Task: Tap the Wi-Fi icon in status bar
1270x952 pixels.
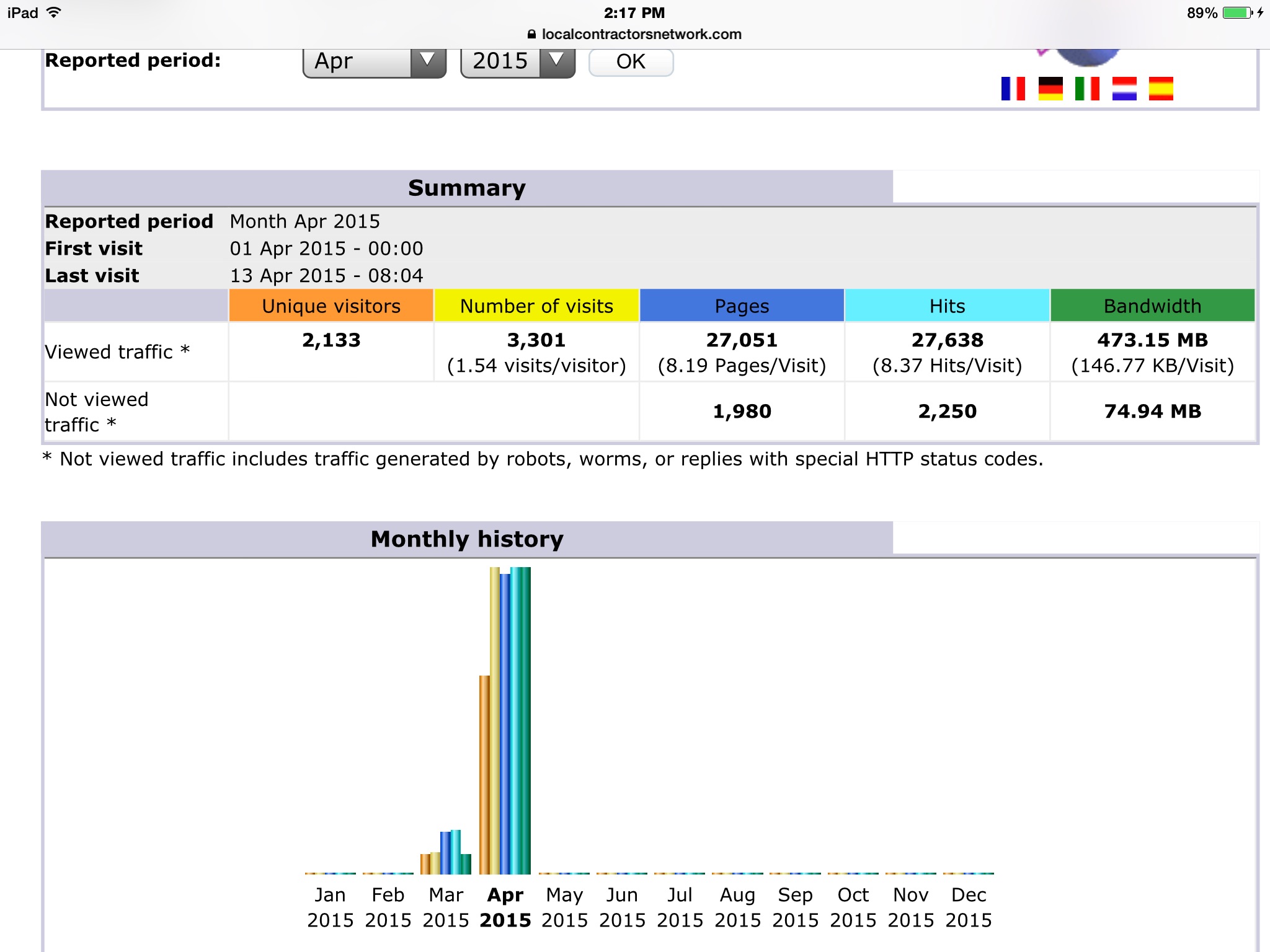Action: coord(55,12)
